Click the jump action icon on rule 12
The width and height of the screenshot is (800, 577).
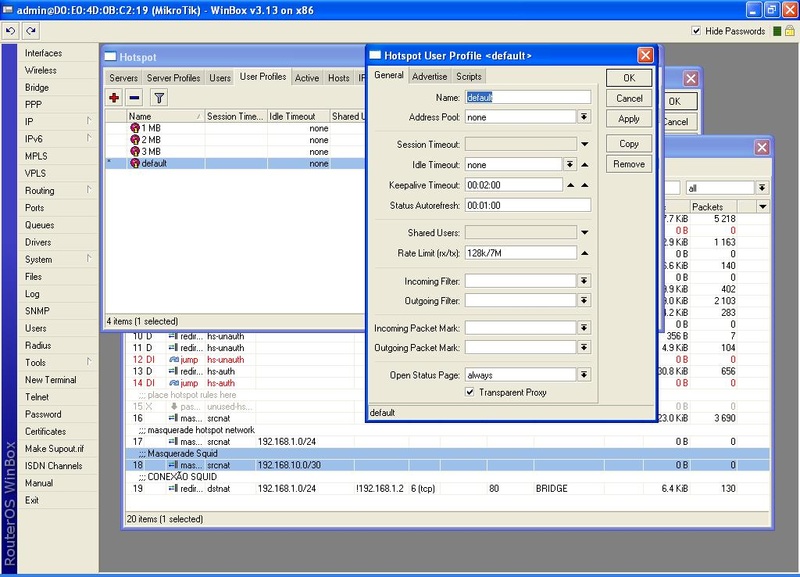[173, 360]
